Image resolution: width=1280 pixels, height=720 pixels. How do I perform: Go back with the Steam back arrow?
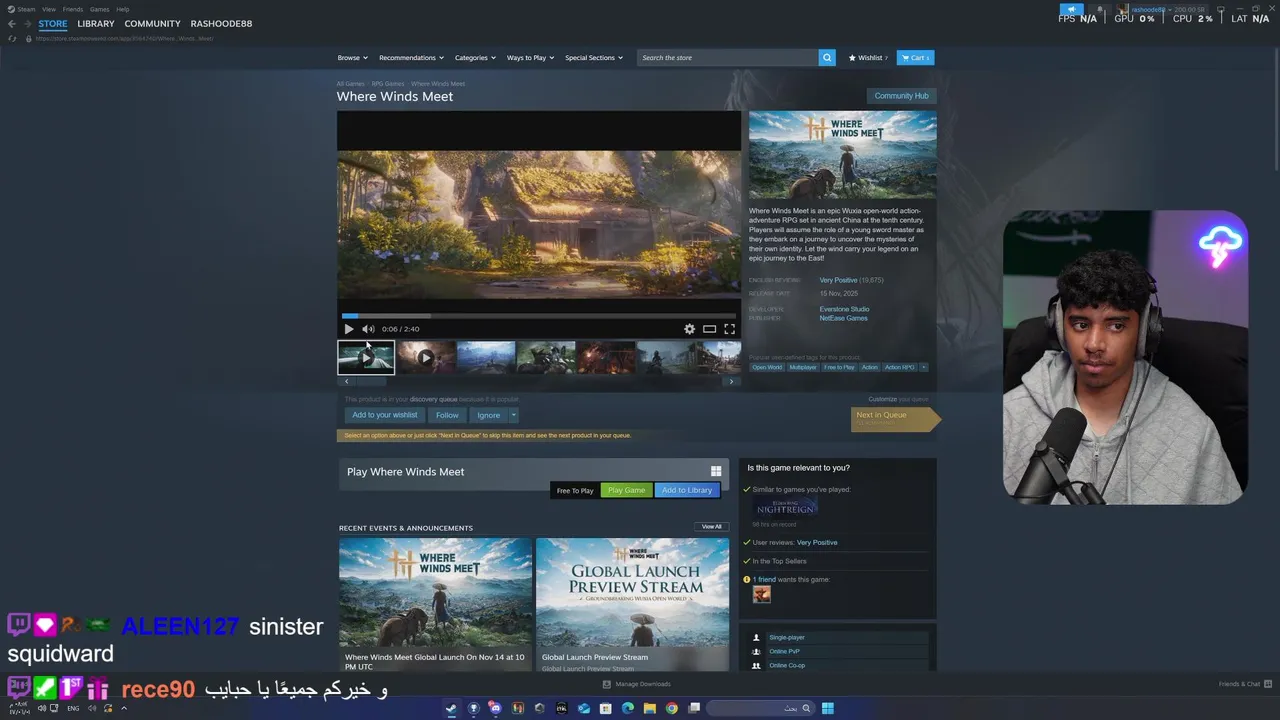tap(12, 24)
